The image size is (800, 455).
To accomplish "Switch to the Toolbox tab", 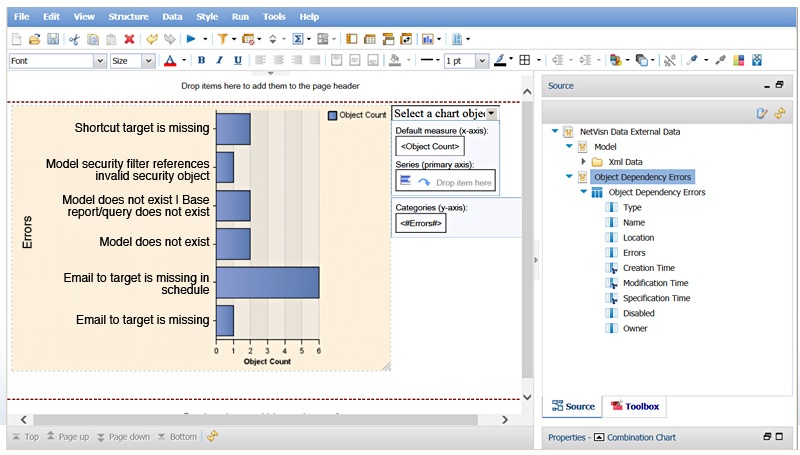I will 635,407.
